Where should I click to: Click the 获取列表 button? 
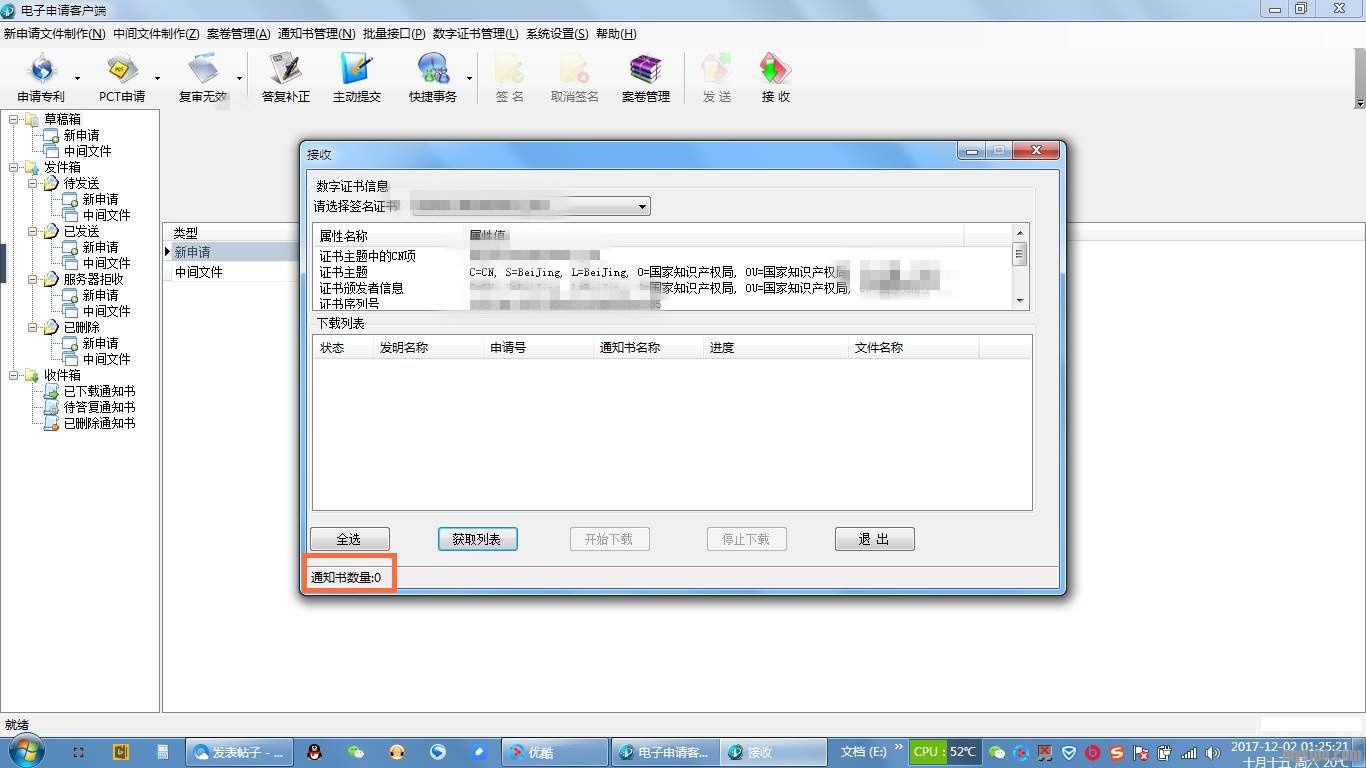477,540
